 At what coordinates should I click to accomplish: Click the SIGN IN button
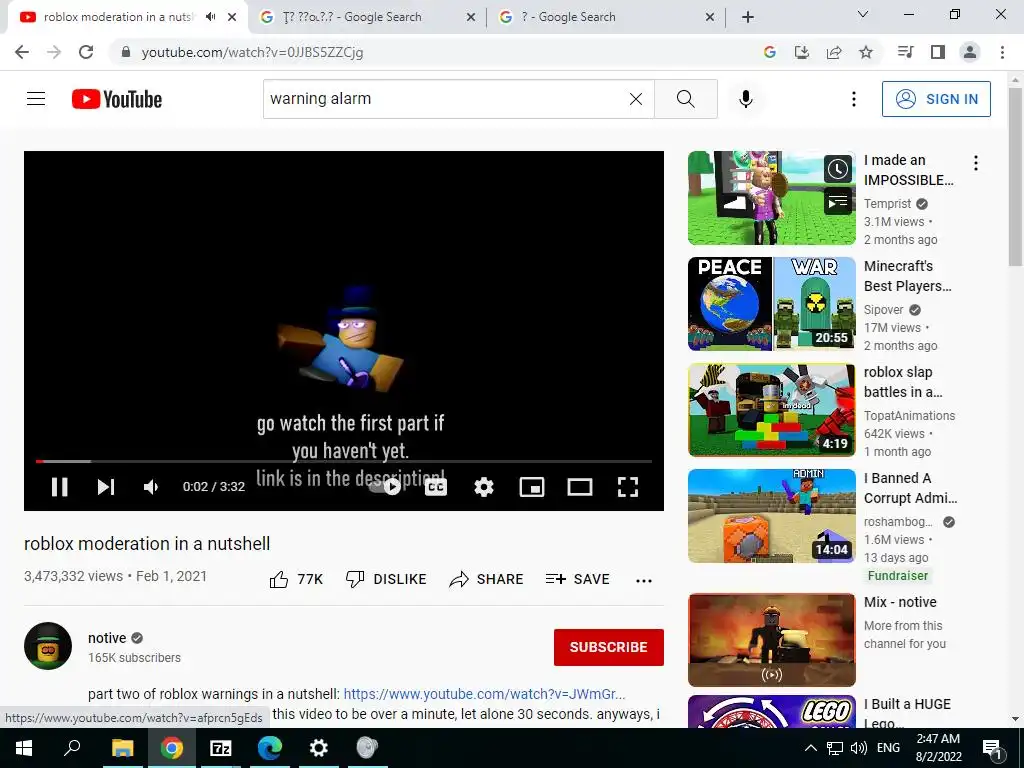coord(936,99)
